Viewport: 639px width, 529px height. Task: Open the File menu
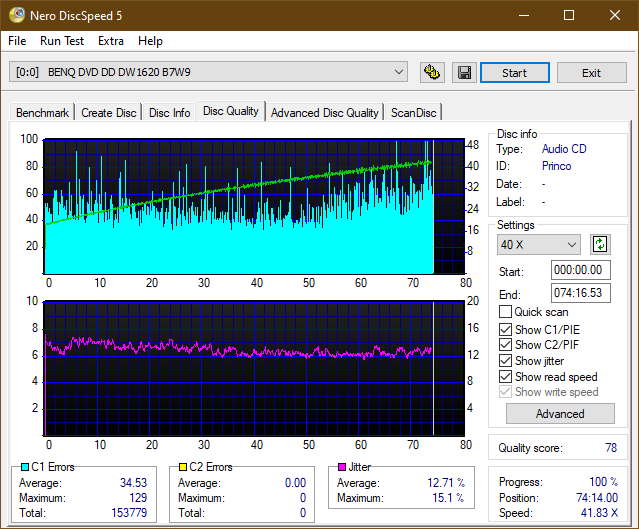17,41
